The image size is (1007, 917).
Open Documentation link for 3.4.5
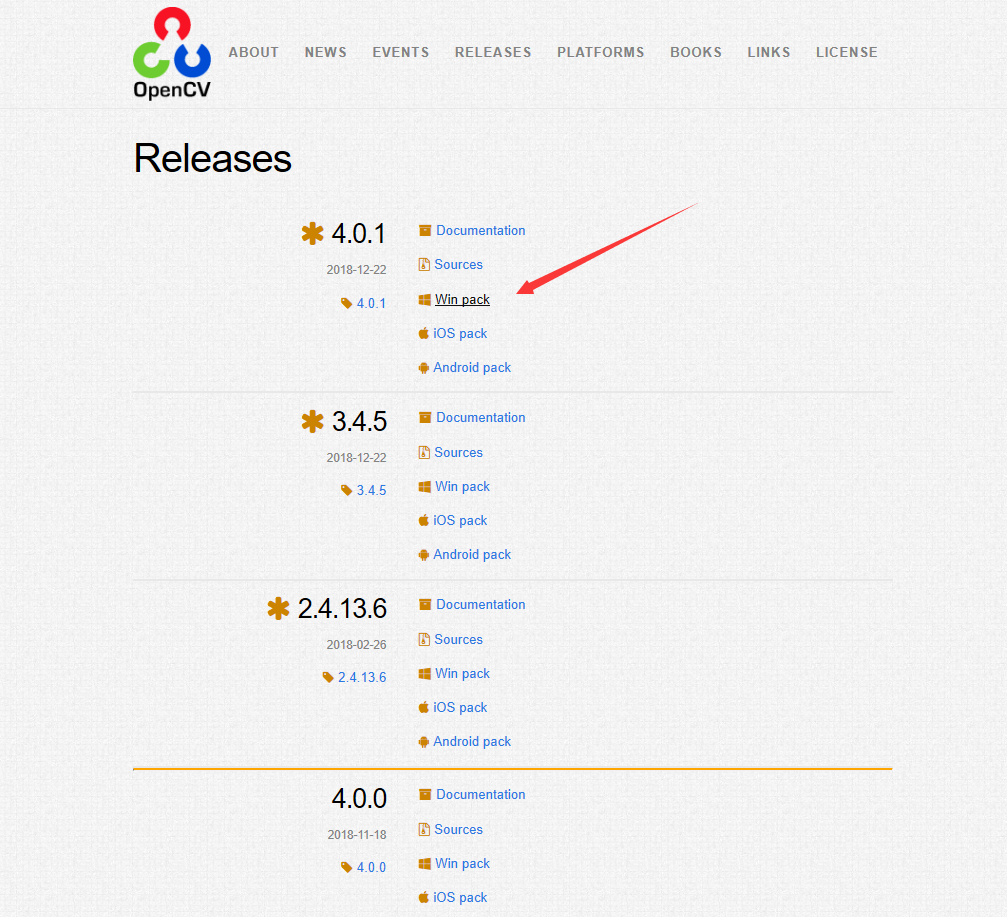480,417
